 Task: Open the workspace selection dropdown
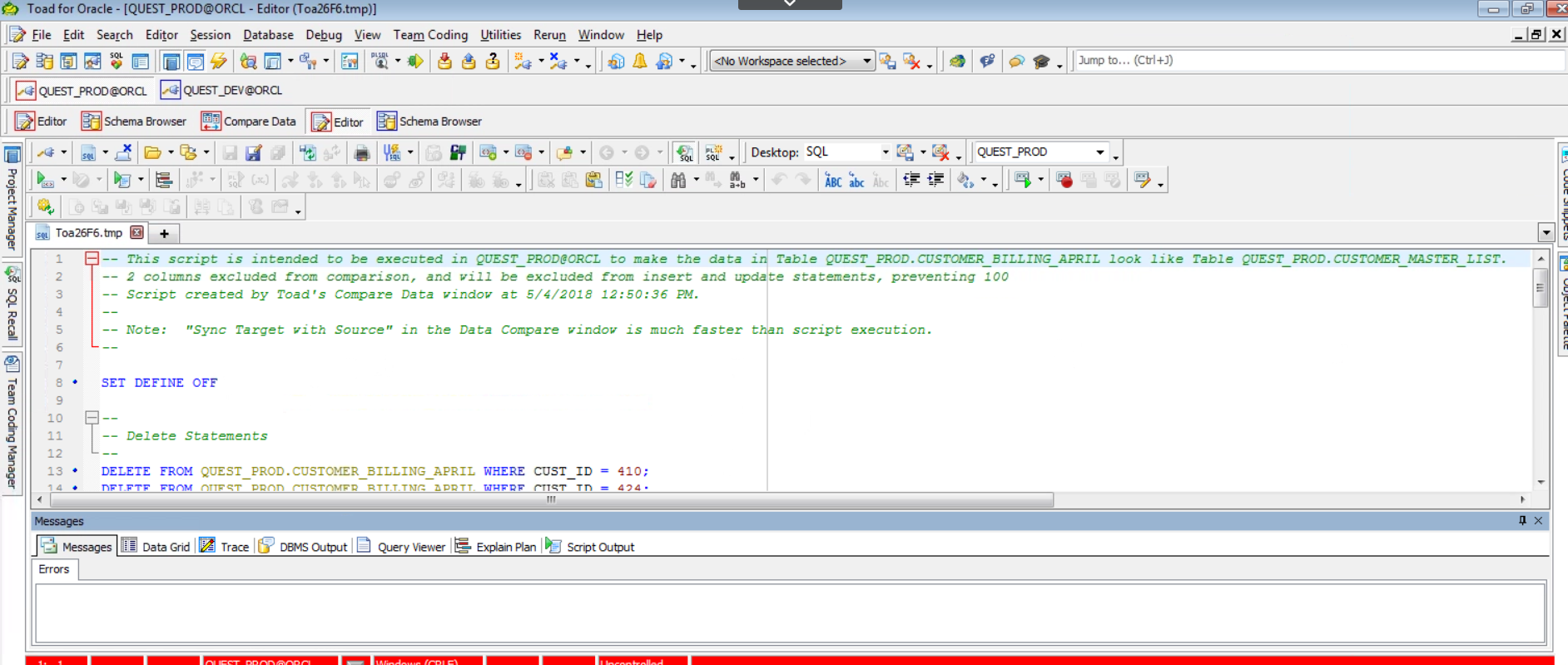(x=866, y=61)
